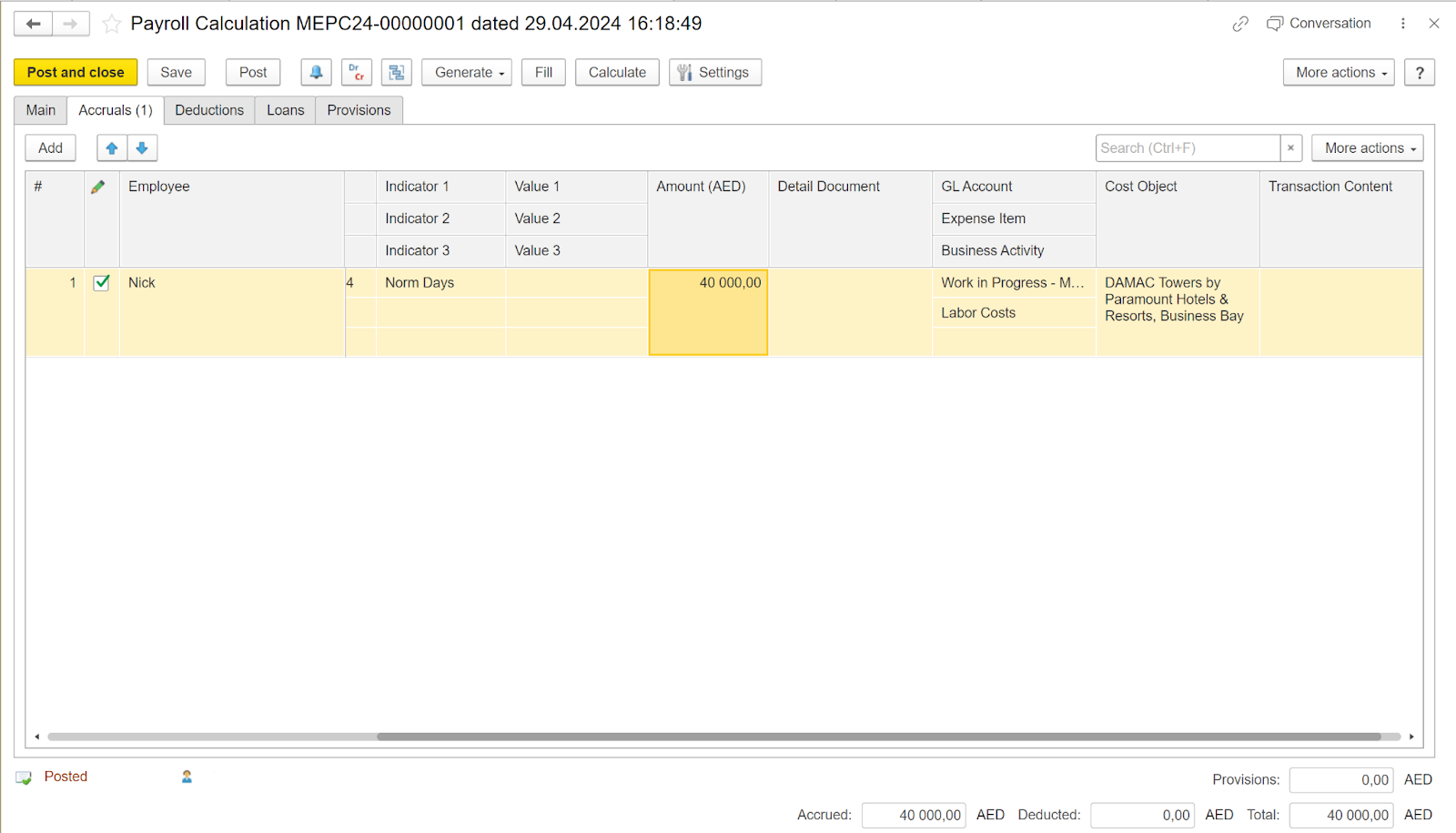Click the Post and close button

pos(76,72)
